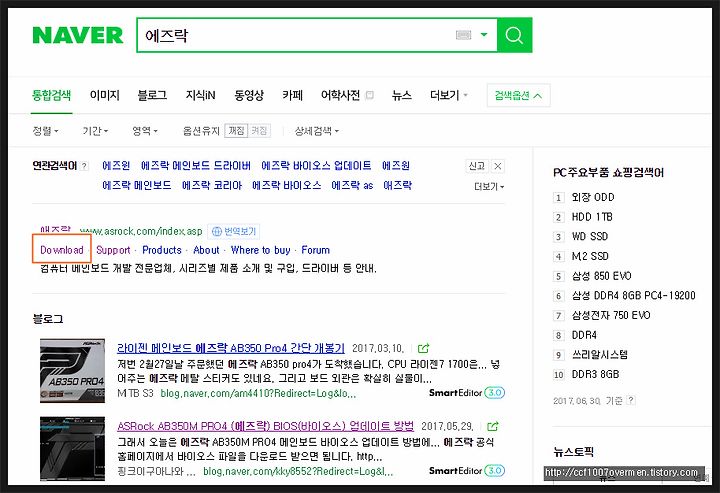
Task: Open the ASRock Support link
Action: coord(113,250)
